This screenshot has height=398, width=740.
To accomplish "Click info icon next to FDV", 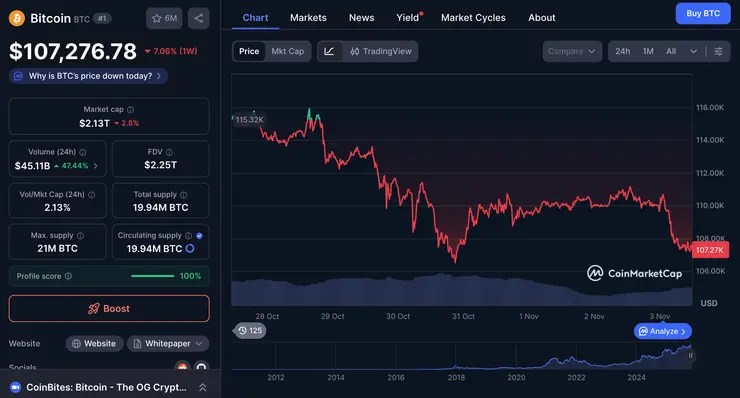I will pos(169,152).
